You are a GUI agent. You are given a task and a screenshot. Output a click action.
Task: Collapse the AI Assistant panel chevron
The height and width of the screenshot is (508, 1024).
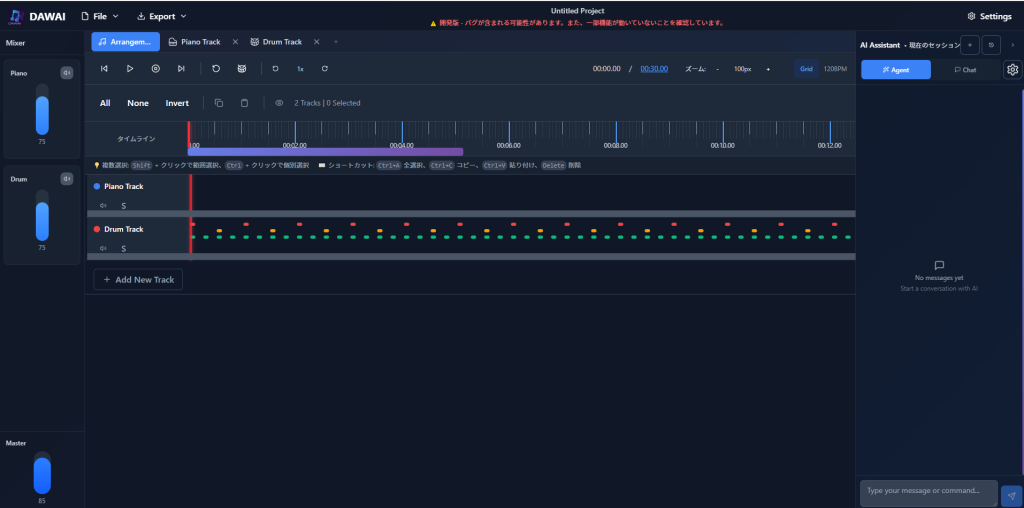coord(1013,45)
